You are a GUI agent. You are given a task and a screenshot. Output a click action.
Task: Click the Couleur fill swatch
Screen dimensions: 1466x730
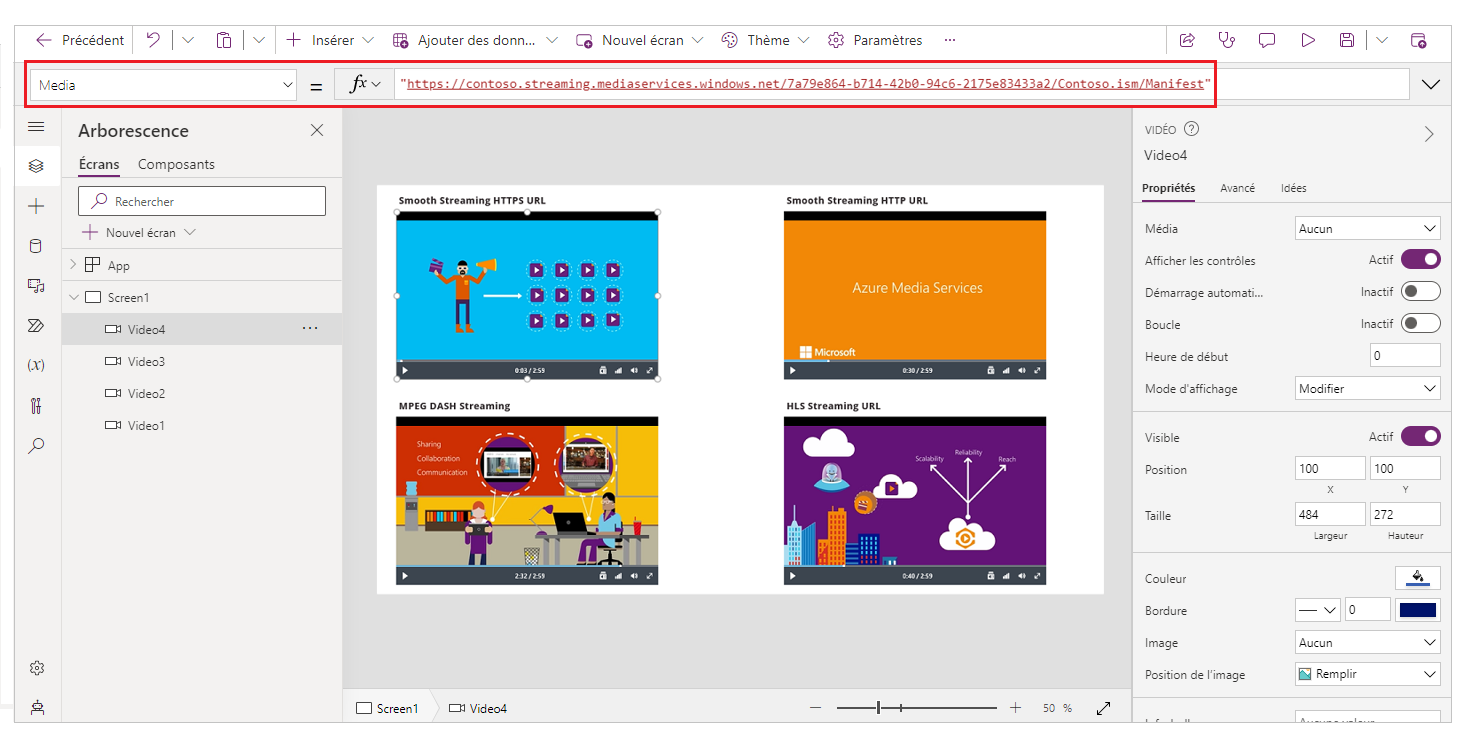click(1418, 578)
